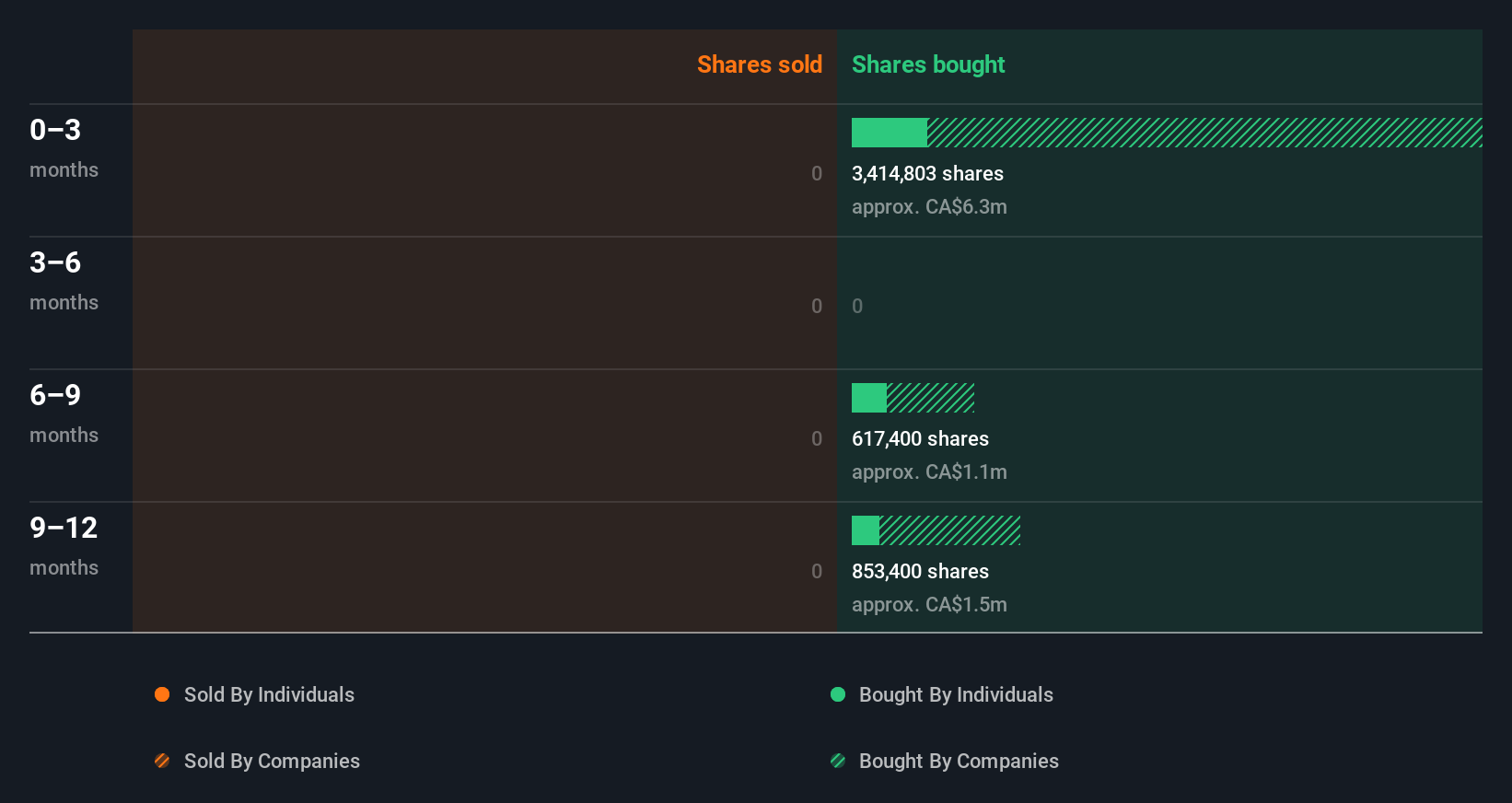Image resolution: width=1512 pixels, height=803 pixels.
Task: Select the Bought By Companies legend label
Action: tap(959, 761)
